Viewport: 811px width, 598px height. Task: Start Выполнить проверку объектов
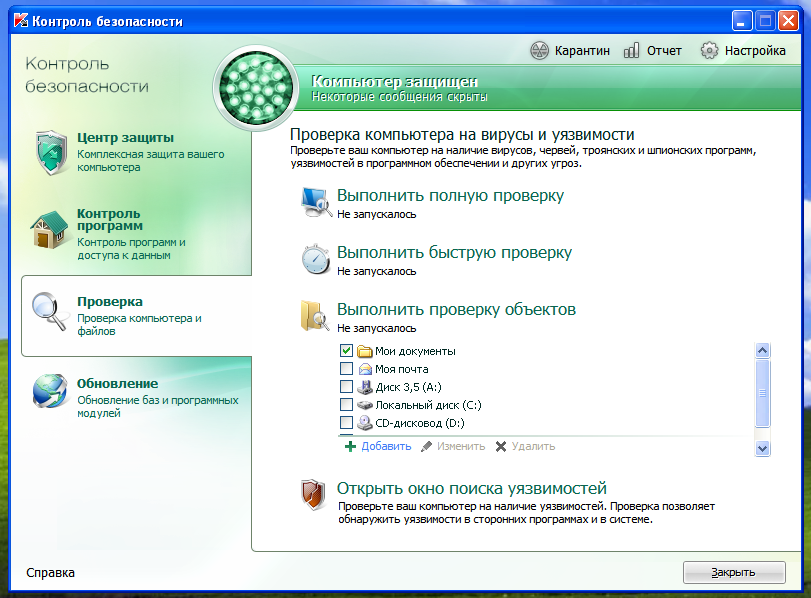click(457, 309)
